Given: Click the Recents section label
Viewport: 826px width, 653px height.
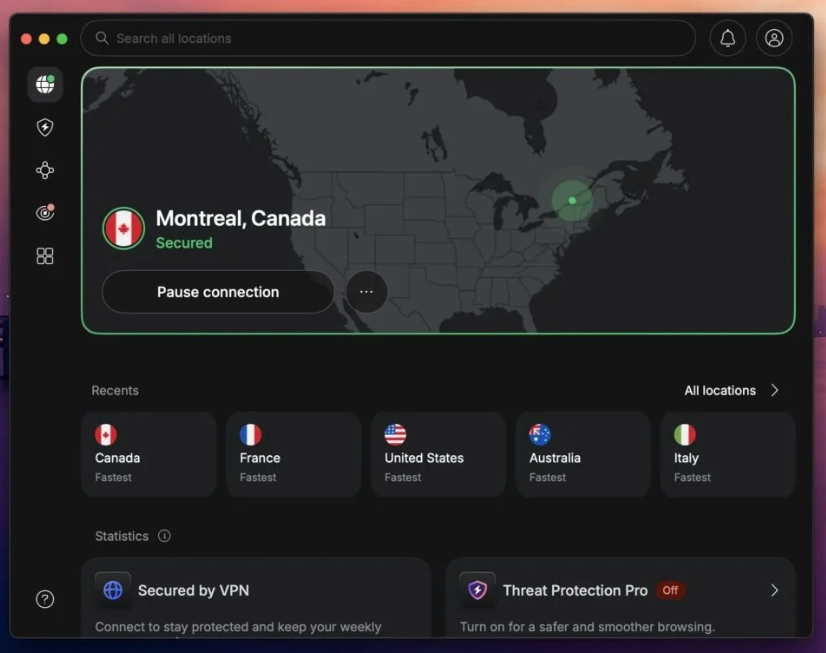Looking at the screenshot, I should [115, 390].
